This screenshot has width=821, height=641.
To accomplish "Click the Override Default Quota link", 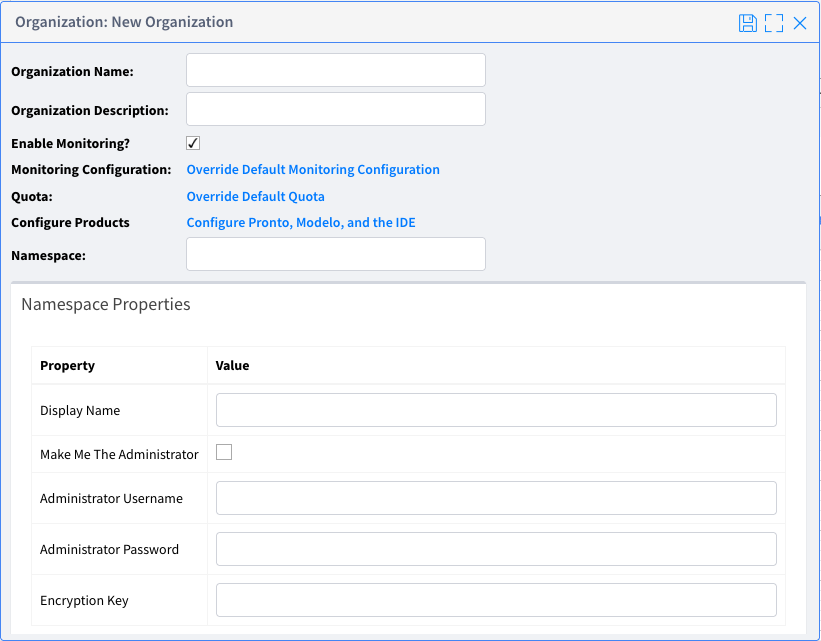I will pyautogui.click(x=255, y=197).
